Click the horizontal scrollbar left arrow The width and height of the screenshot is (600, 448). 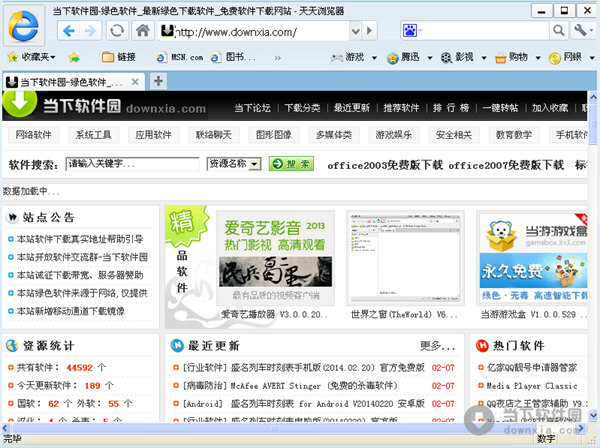click(5, 428)
